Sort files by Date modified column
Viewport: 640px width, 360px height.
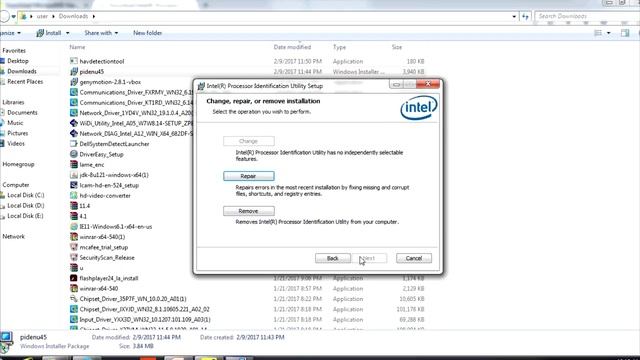coord(292,47)
